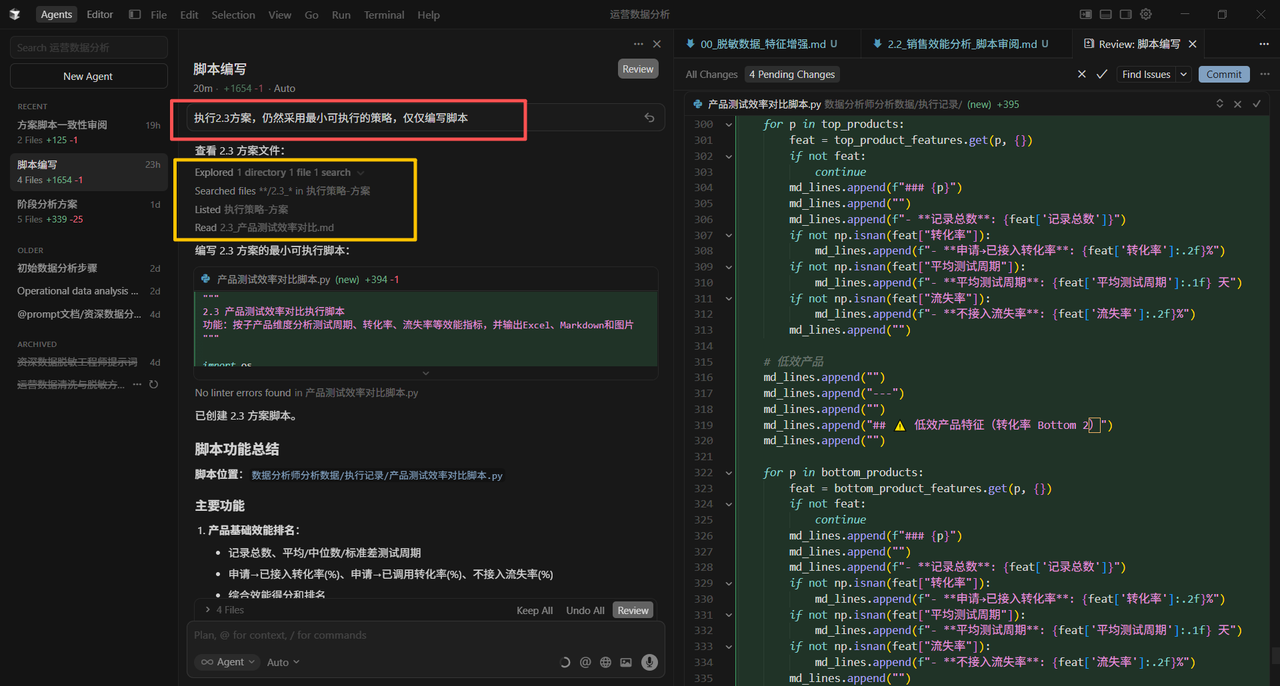Toggle the right side panel layout icon
The image size is (1280, 686).
point(1126,15)
